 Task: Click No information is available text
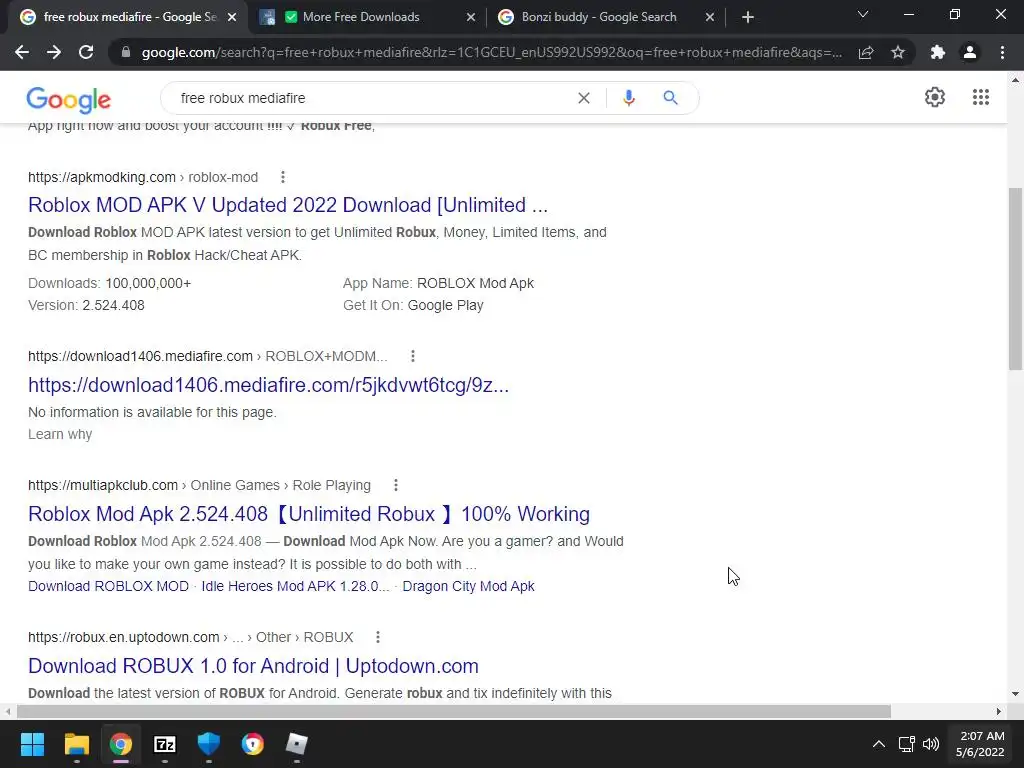point(152,412)
